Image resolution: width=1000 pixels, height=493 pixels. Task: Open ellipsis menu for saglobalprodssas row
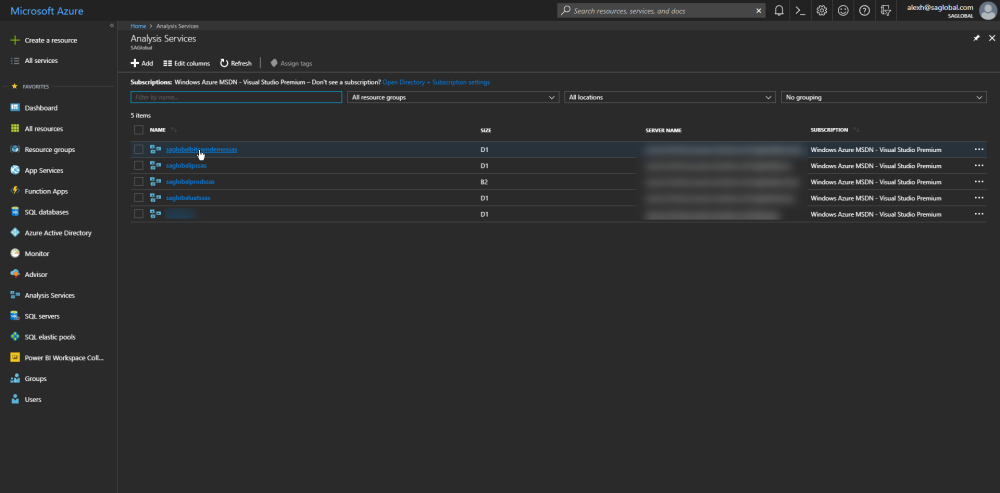coord(979,182)
